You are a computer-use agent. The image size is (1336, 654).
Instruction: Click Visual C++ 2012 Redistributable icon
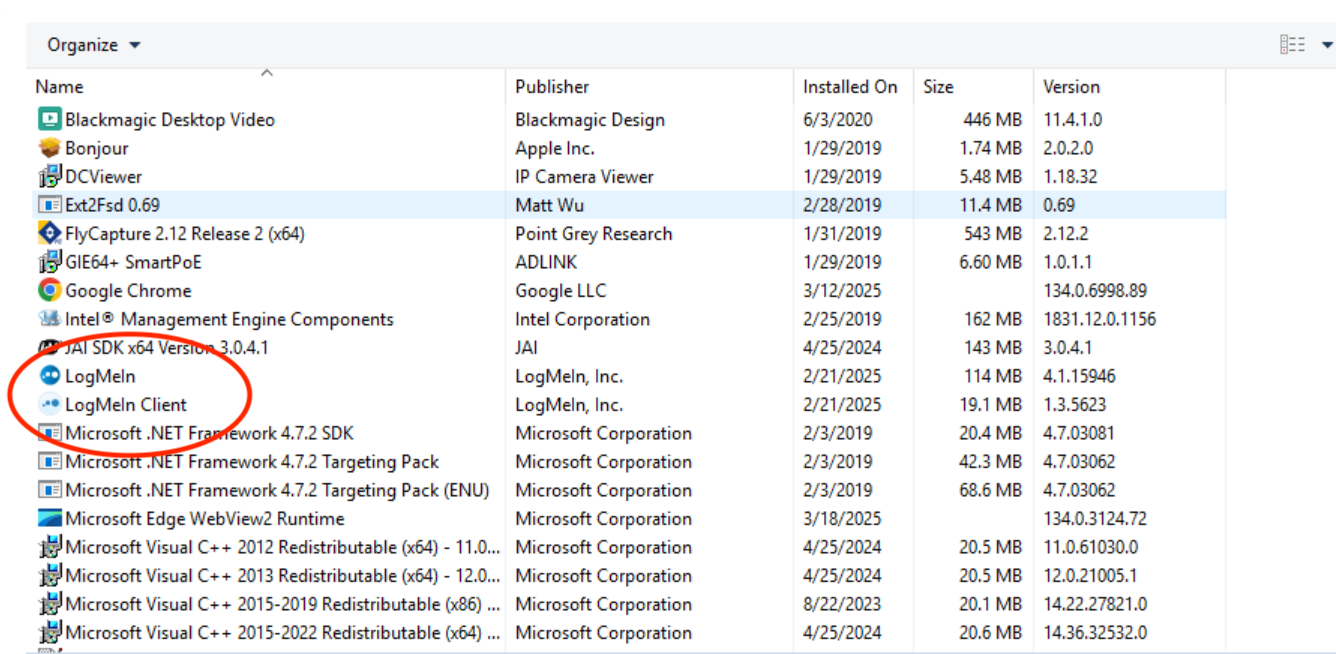[x=49, y=547]
